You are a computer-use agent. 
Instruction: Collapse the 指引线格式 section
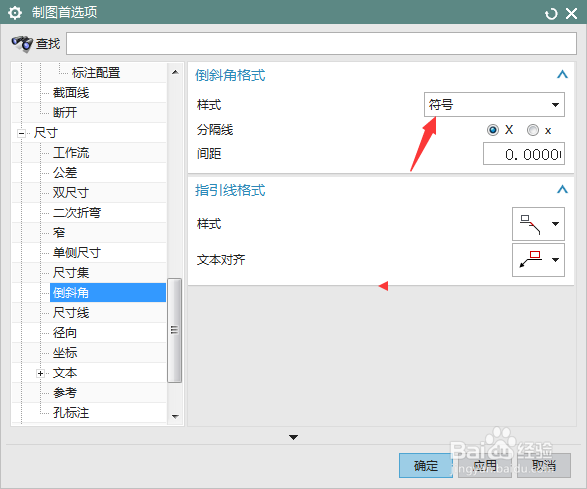562,189
